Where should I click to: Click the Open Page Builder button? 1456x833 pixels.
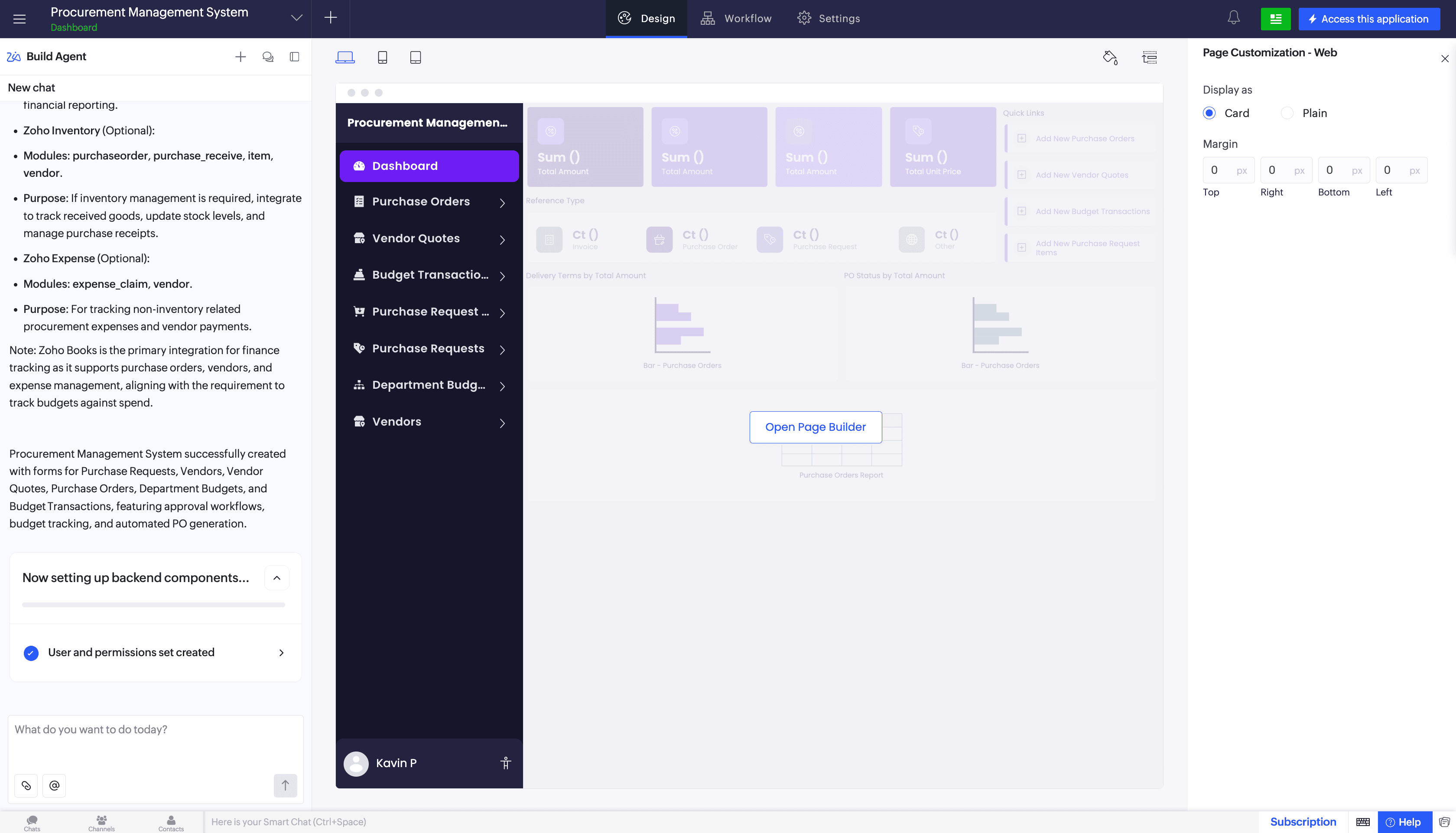point(816,427)
